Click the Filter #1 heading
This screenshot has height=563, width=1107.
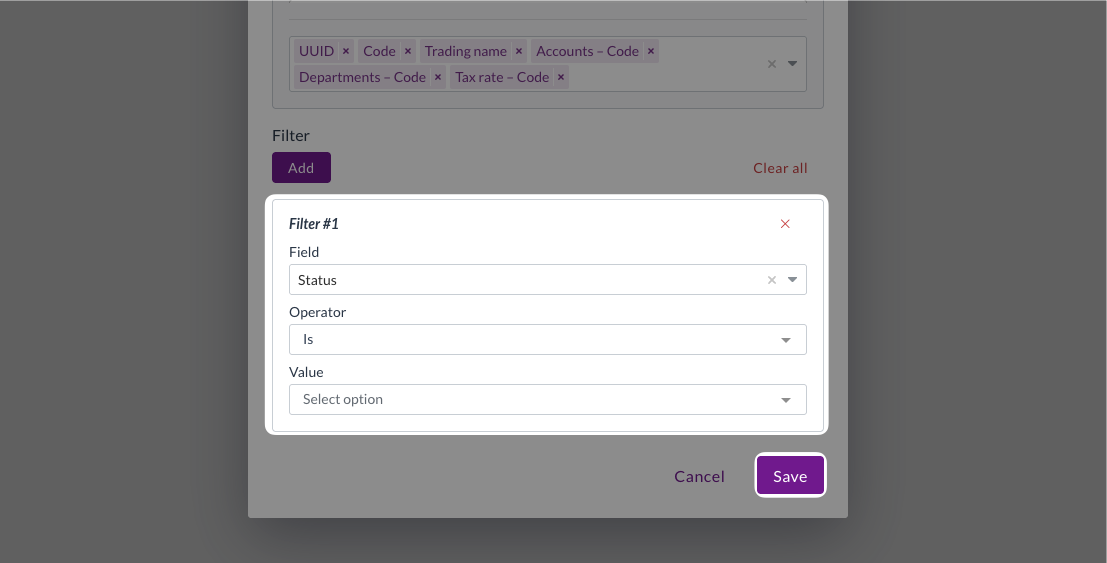[314, 224]
